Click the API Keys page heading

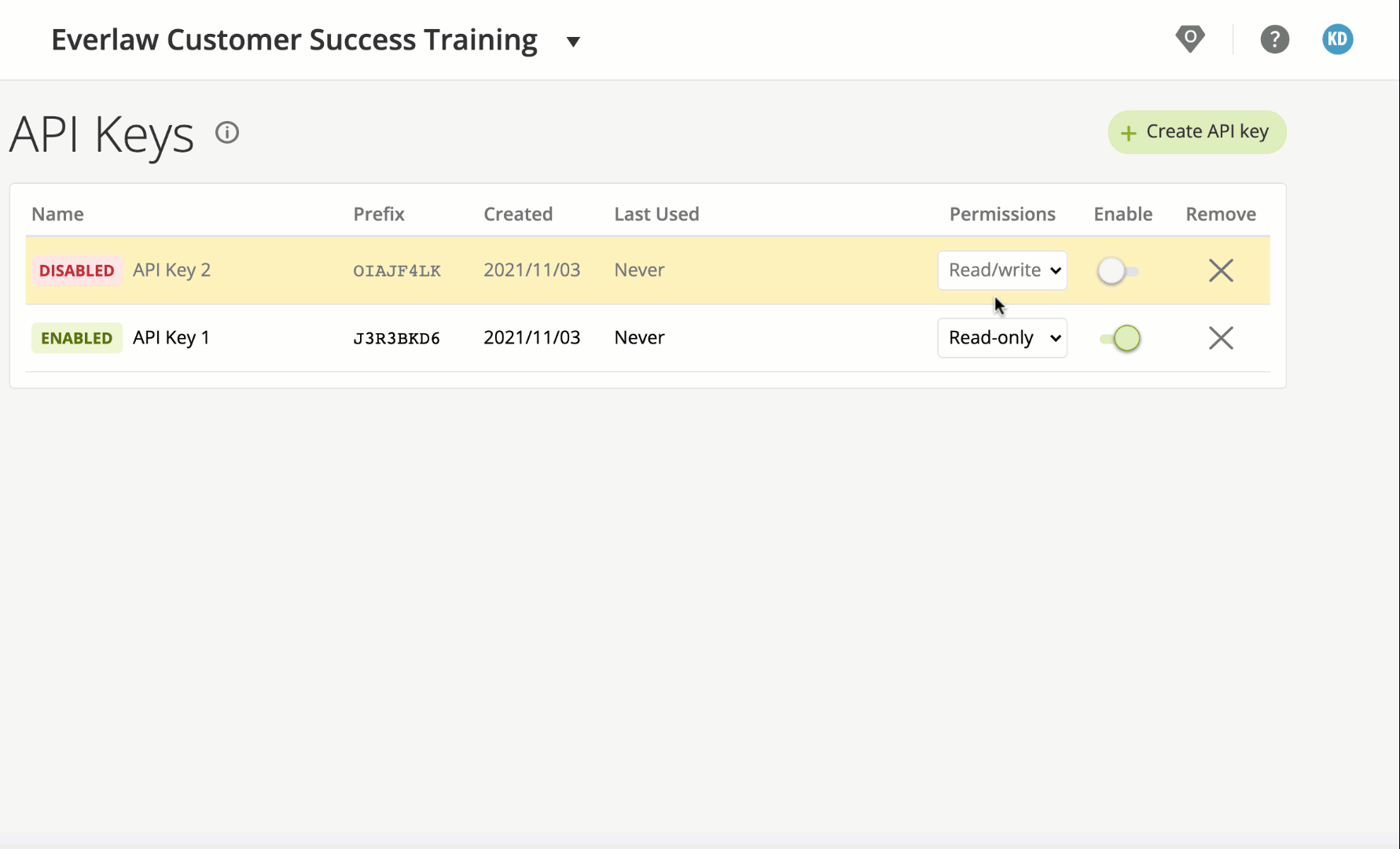(101, 134)
